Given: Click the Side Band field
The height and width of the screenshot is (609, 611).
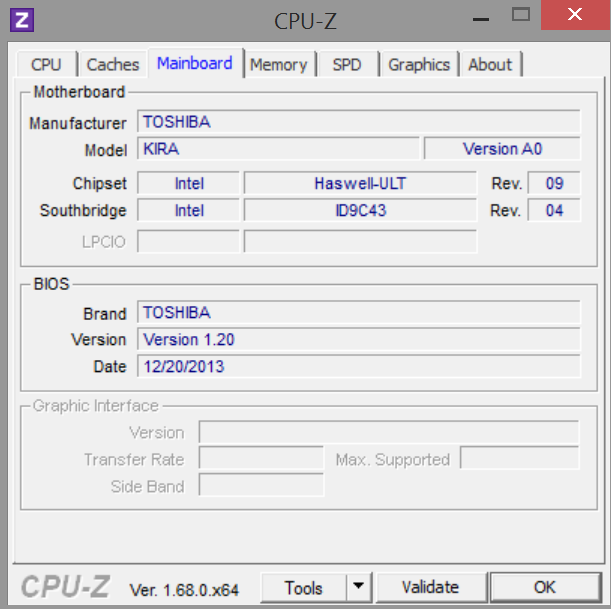Looking at the screenshot, I should (261, 485).
